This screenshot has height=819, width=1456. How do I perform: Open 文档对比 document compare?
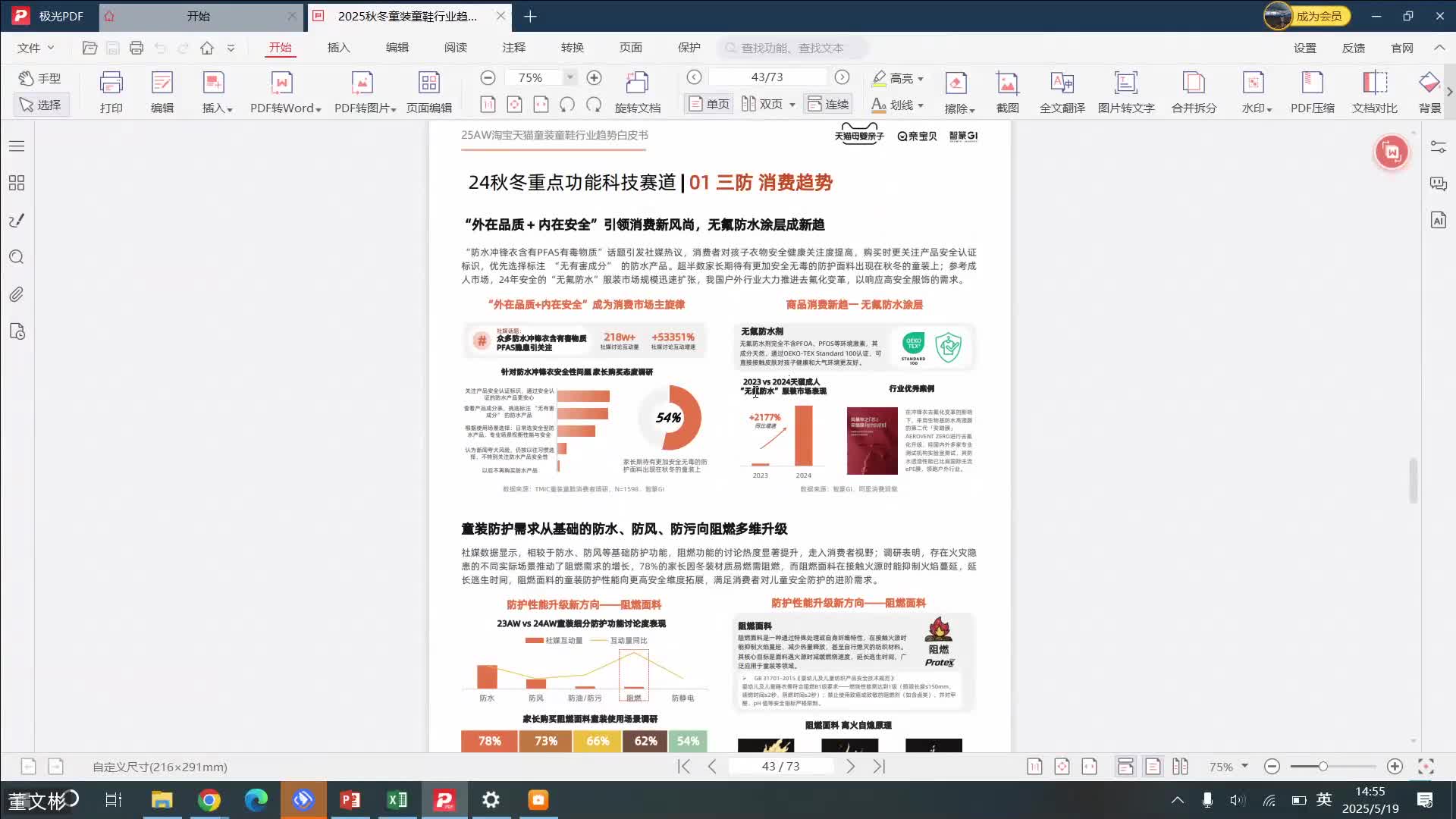pyautogui.click(x=1376, y=91)
